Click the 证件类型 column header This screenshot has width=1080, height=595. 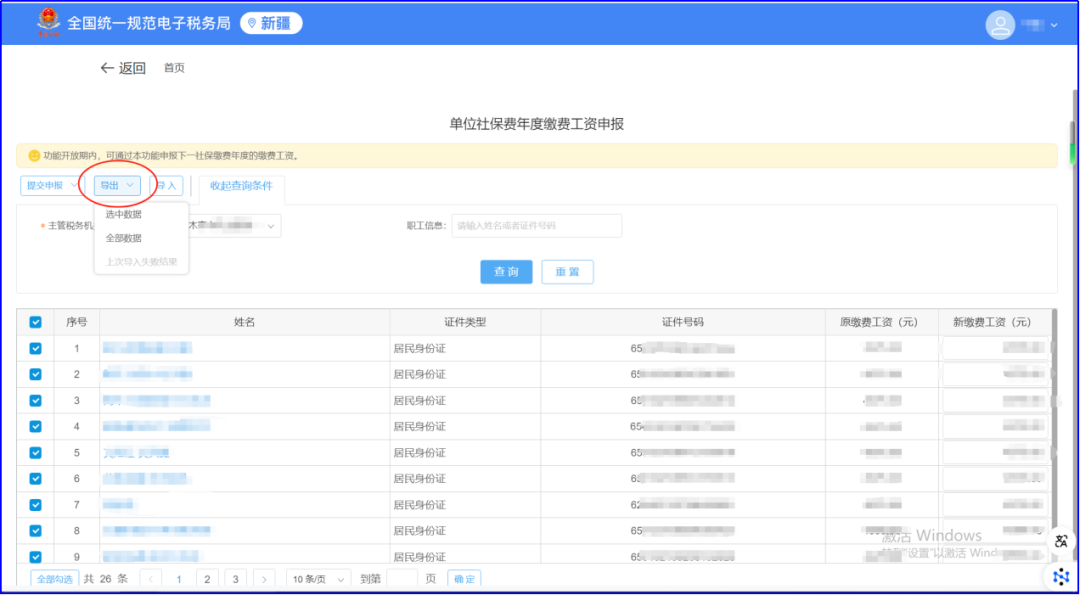coord(465,322)
